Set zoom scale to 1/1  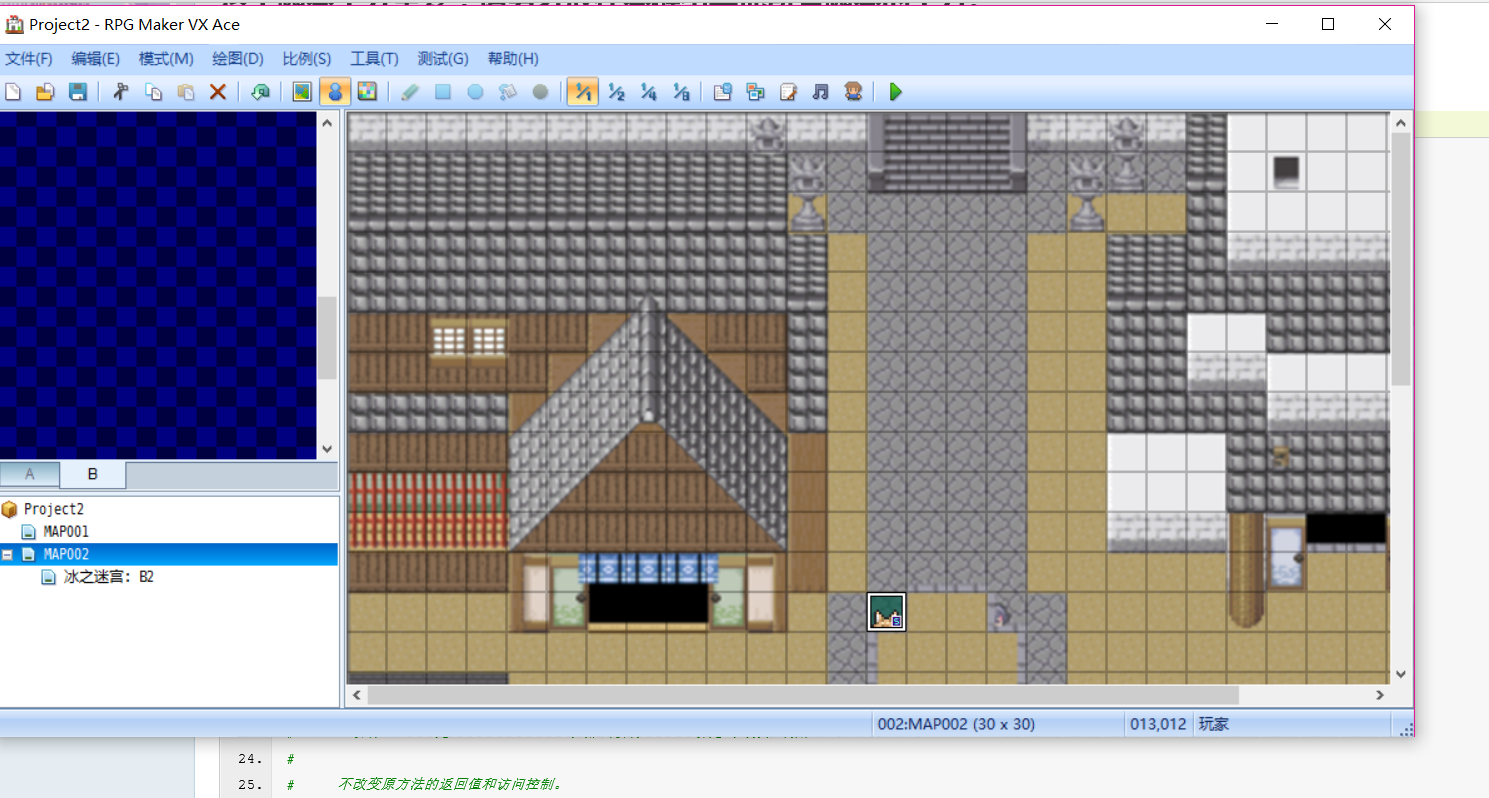583,92
